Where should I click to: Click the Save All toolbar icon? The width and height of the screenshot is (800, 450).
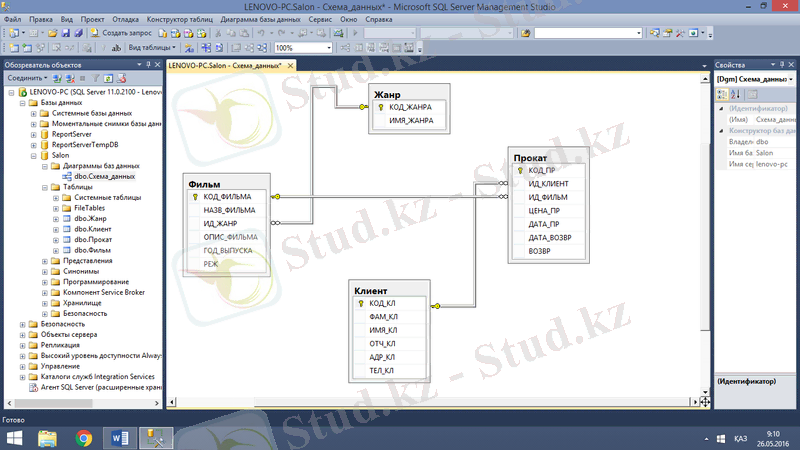78,33
